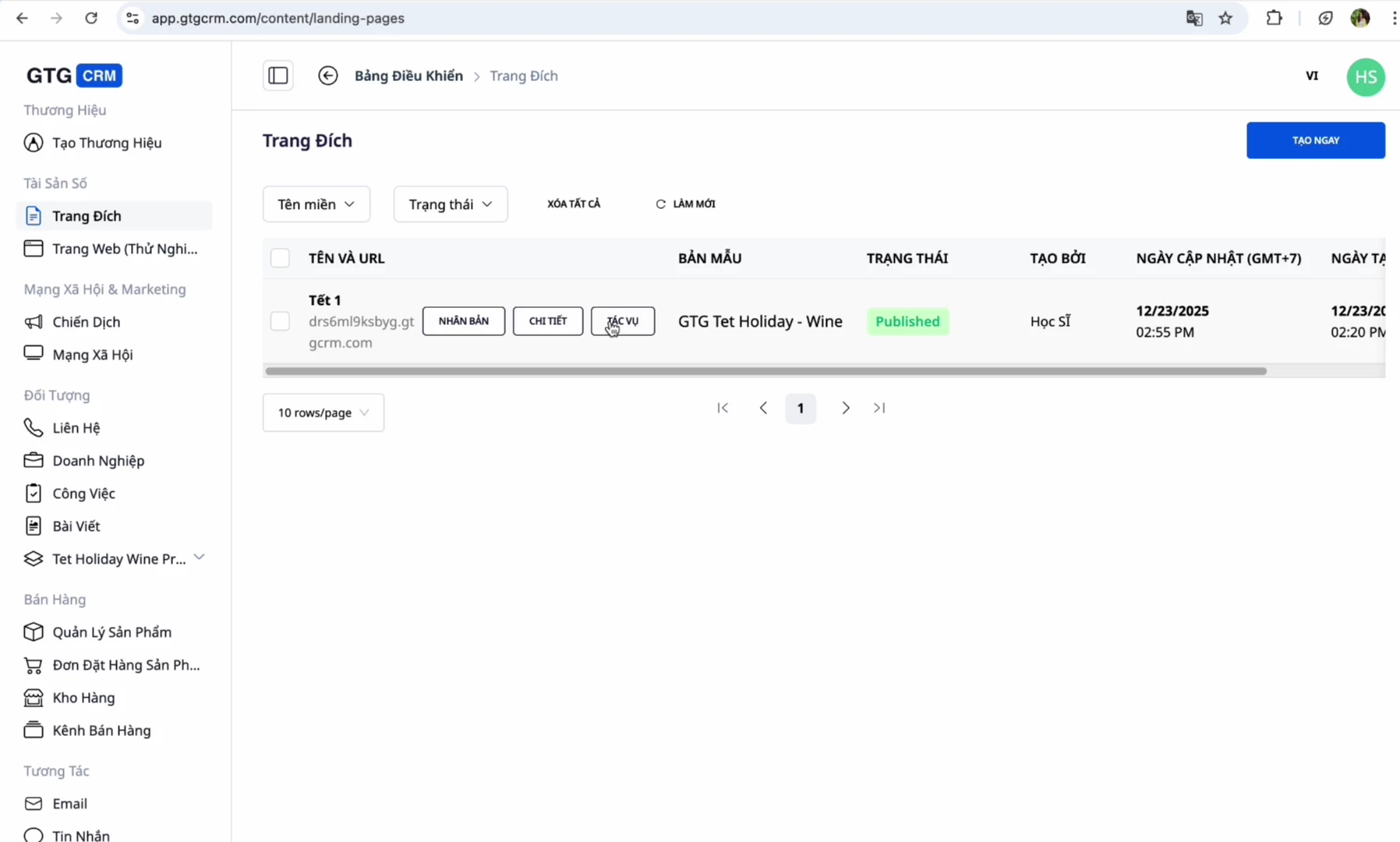Jump to last page arrow
Viewport: 1400px width, 842px height.
[879, 409]
